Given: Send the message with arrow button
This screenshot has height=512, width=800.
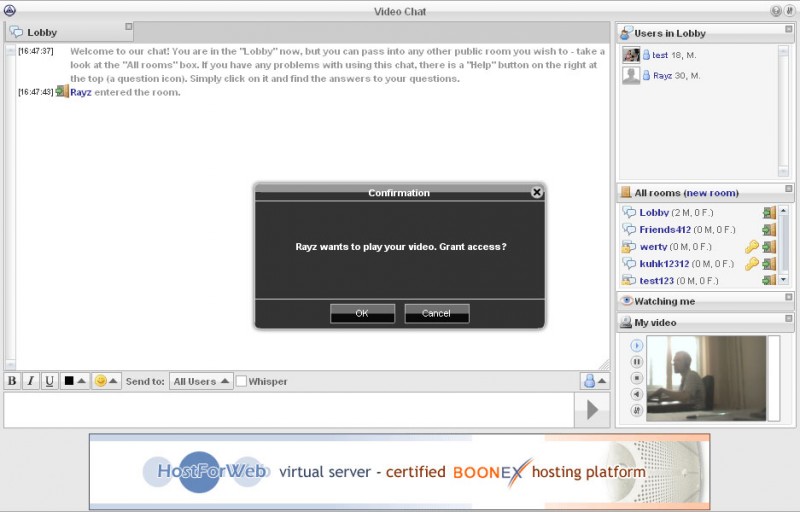Looking at the screenshot, I should 592,409.
